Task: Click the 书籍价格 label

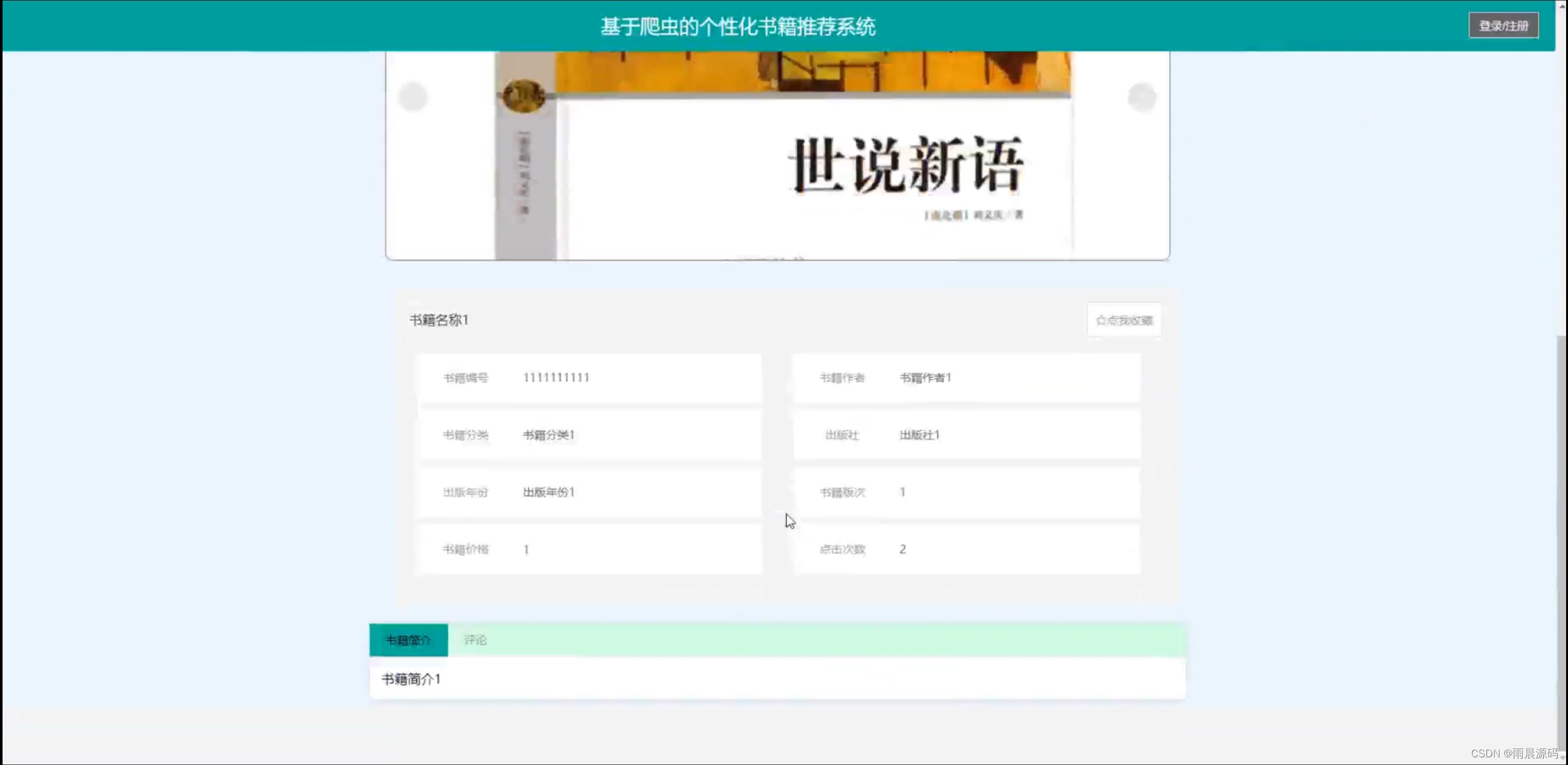Action: (465, 549)
